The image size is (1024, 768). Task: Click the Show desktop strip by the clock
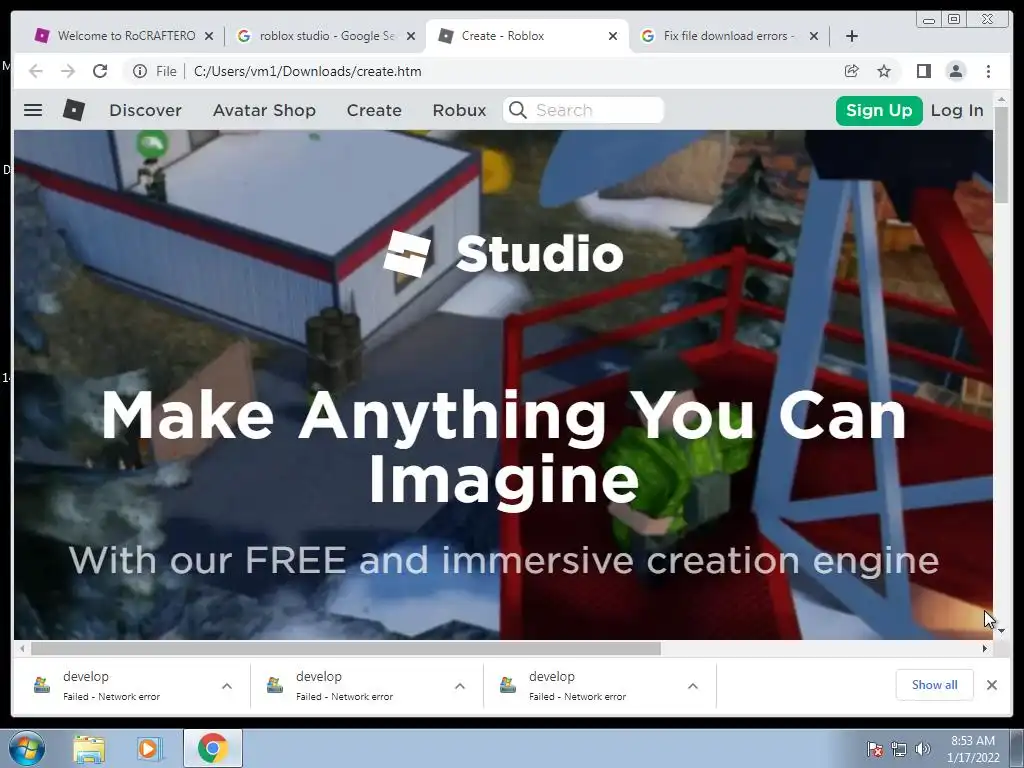(x=1017, y=748)
